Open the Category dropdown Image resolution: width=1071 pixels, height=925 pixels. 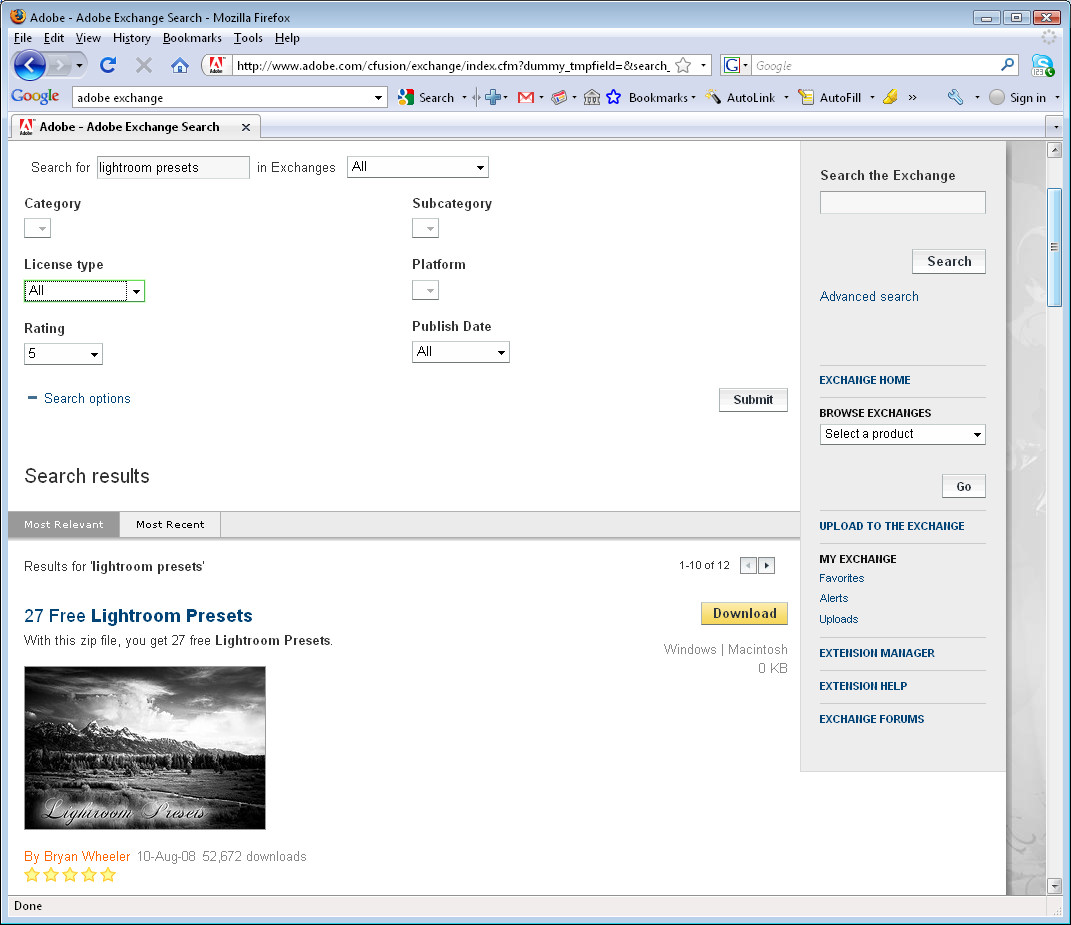click(x=38, y=228)
